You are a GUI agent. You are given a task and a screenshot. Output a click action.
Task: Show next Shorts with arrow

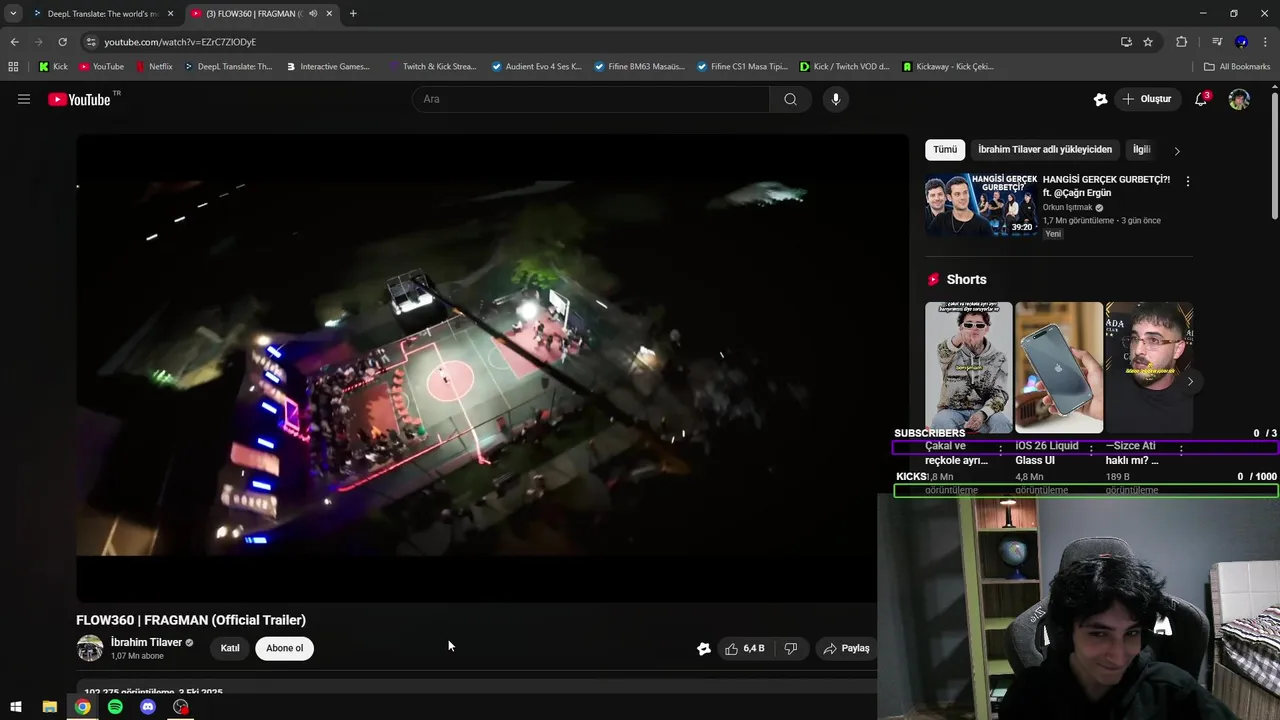coord(1189,381)
